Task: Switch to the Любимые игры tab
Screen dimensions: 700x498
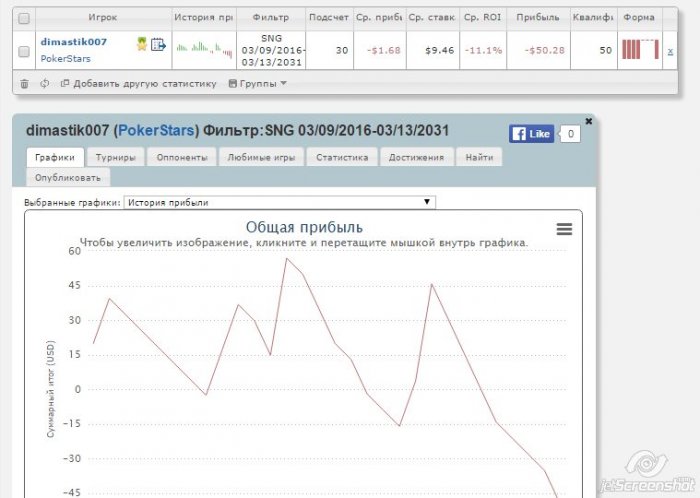Action: (261, 158)
